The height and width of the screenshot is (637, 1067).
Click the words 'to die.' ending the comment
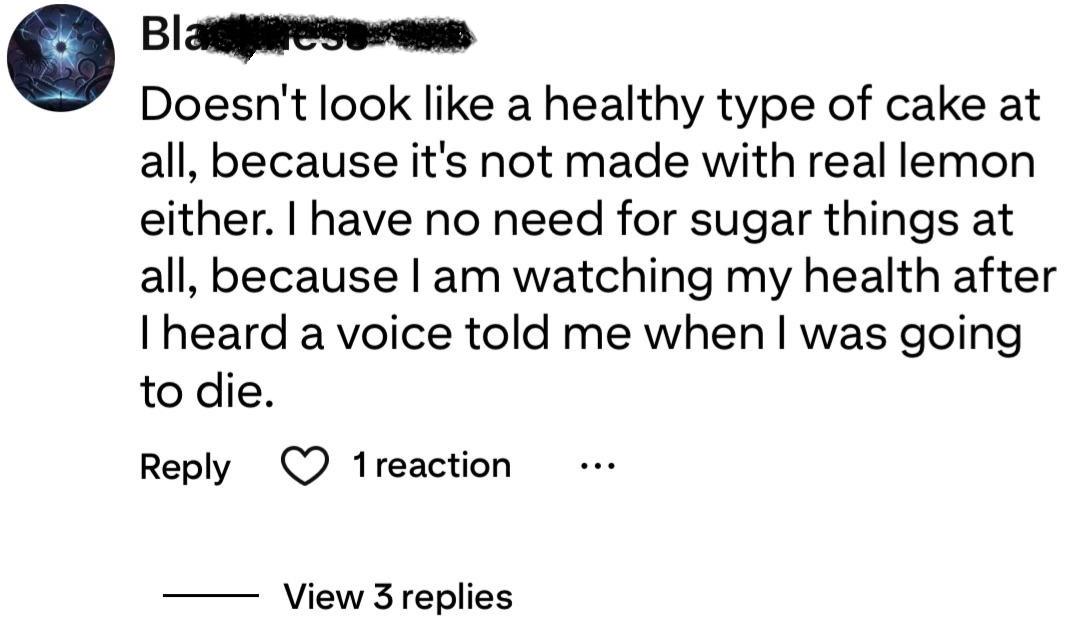coord(206,393)
